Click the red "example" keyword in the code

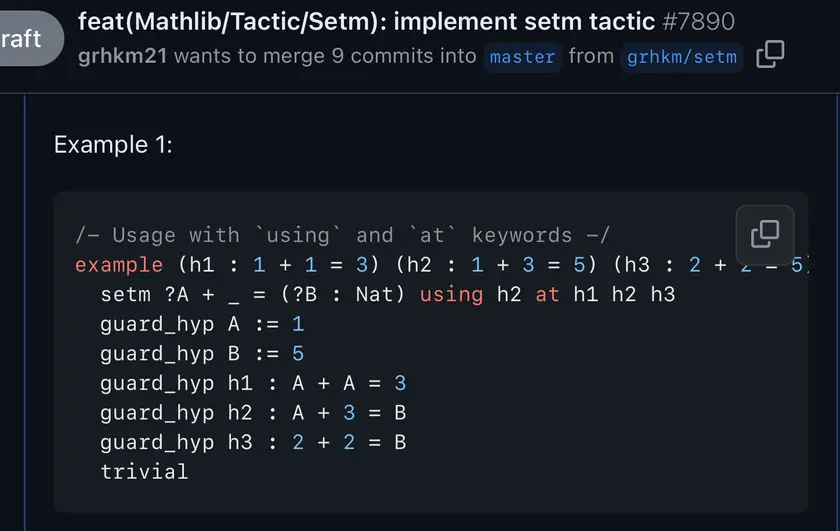point(119,265)
